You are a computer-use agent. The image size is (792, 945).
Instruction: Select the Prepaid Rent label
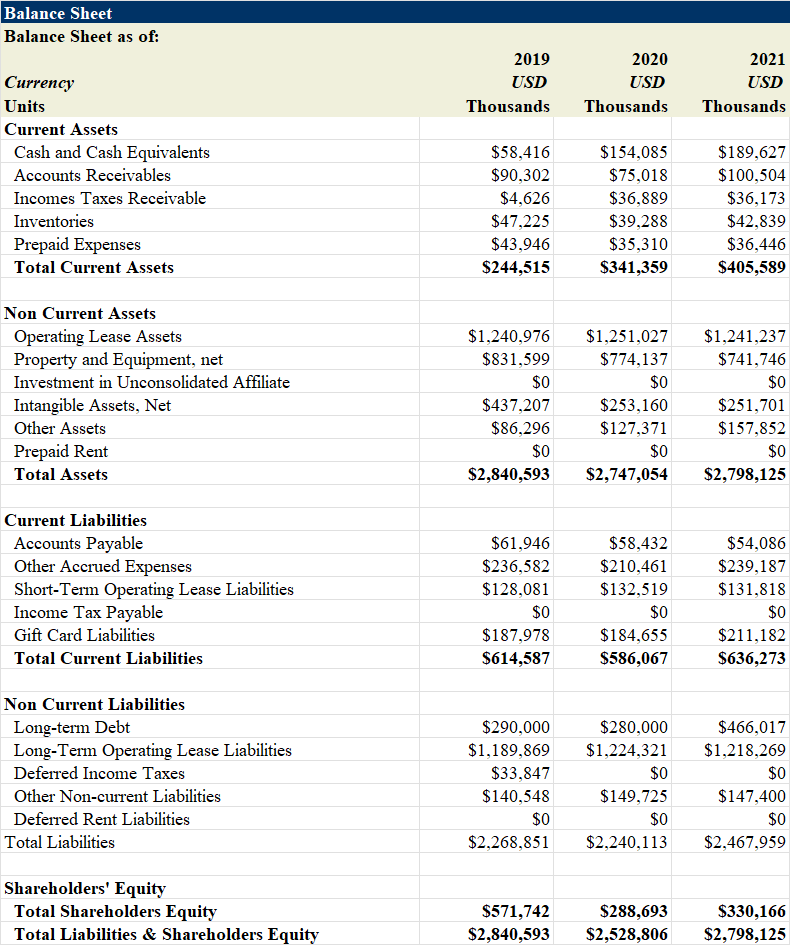point(61,451)
